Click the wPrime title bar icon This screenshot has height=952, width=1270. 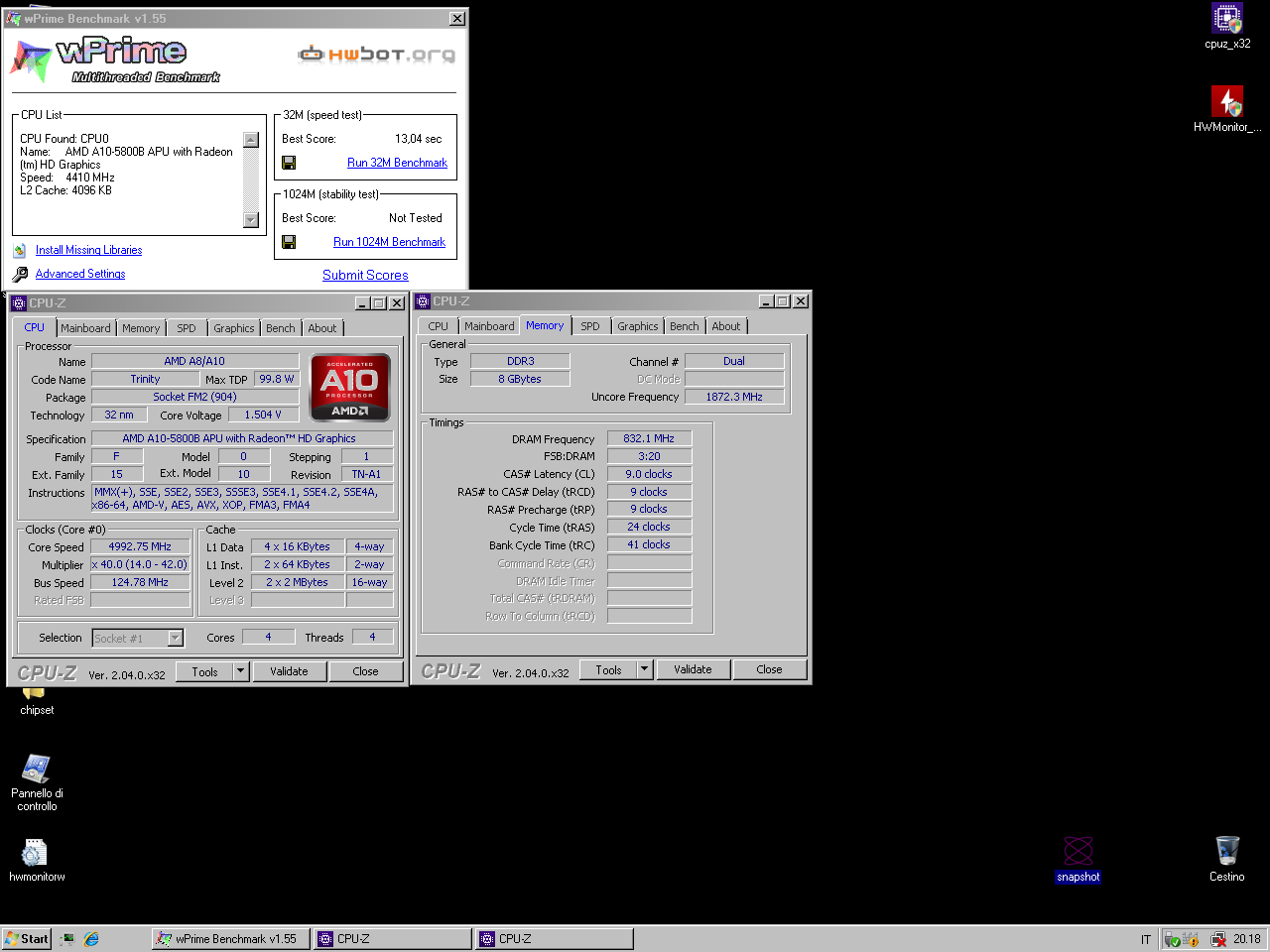(x=13, y=18)
